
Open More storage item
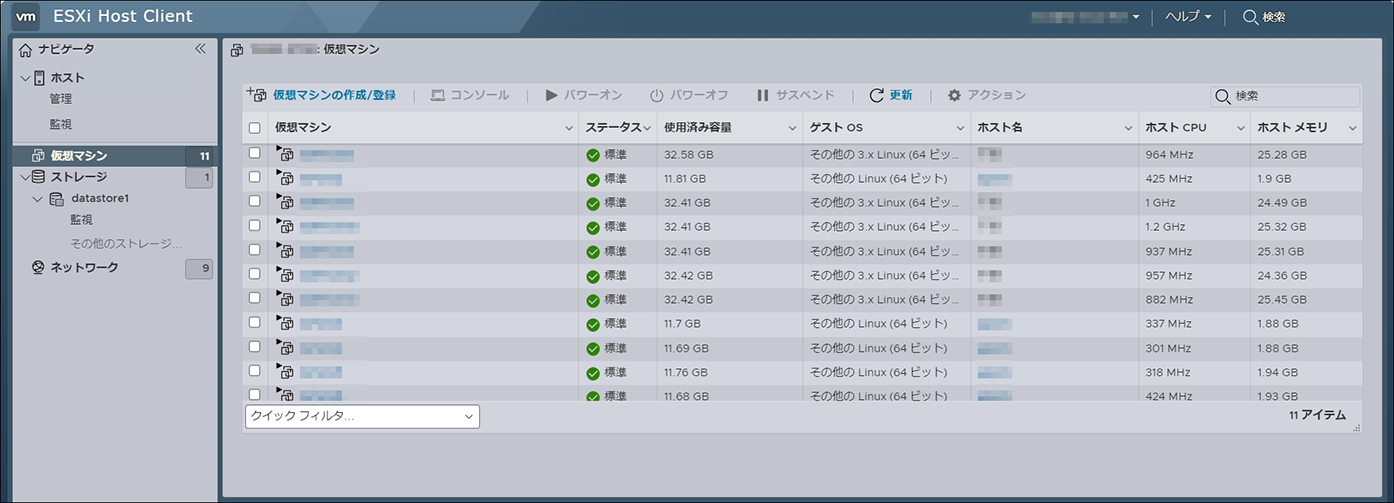(126, 243)
